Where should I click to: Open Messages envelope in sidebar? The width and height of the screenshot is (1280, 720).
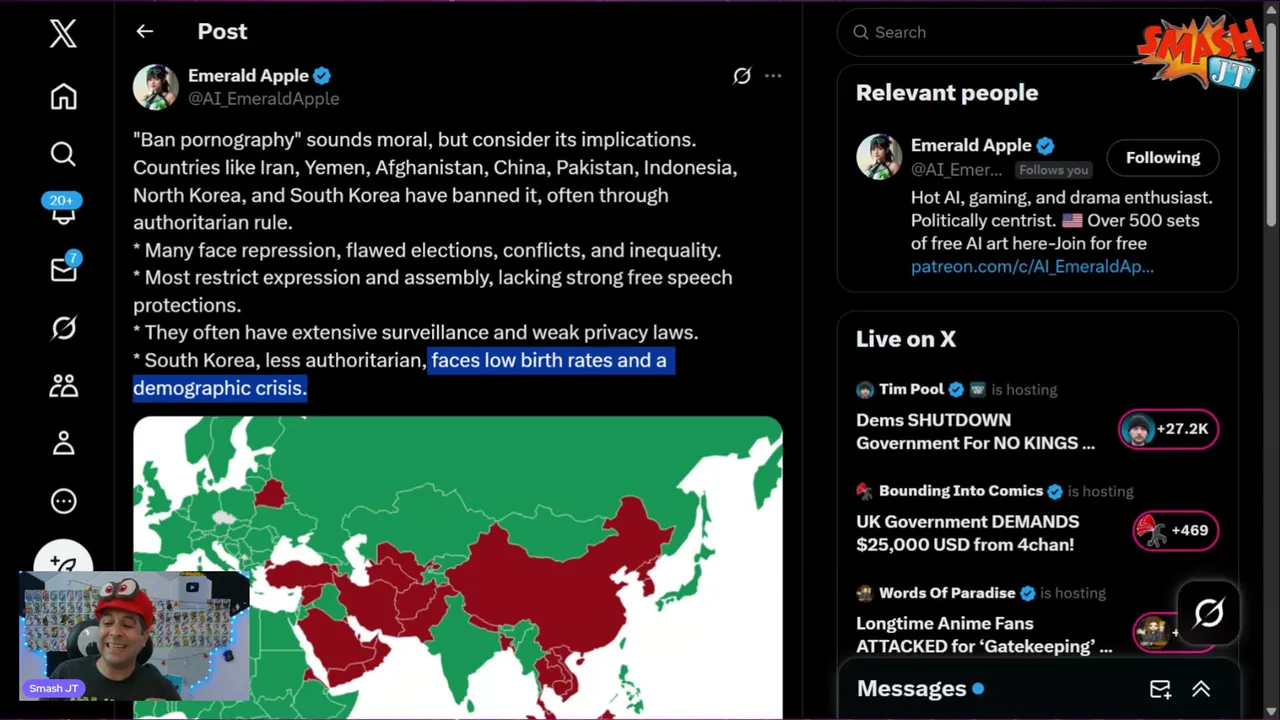[63, 270]
